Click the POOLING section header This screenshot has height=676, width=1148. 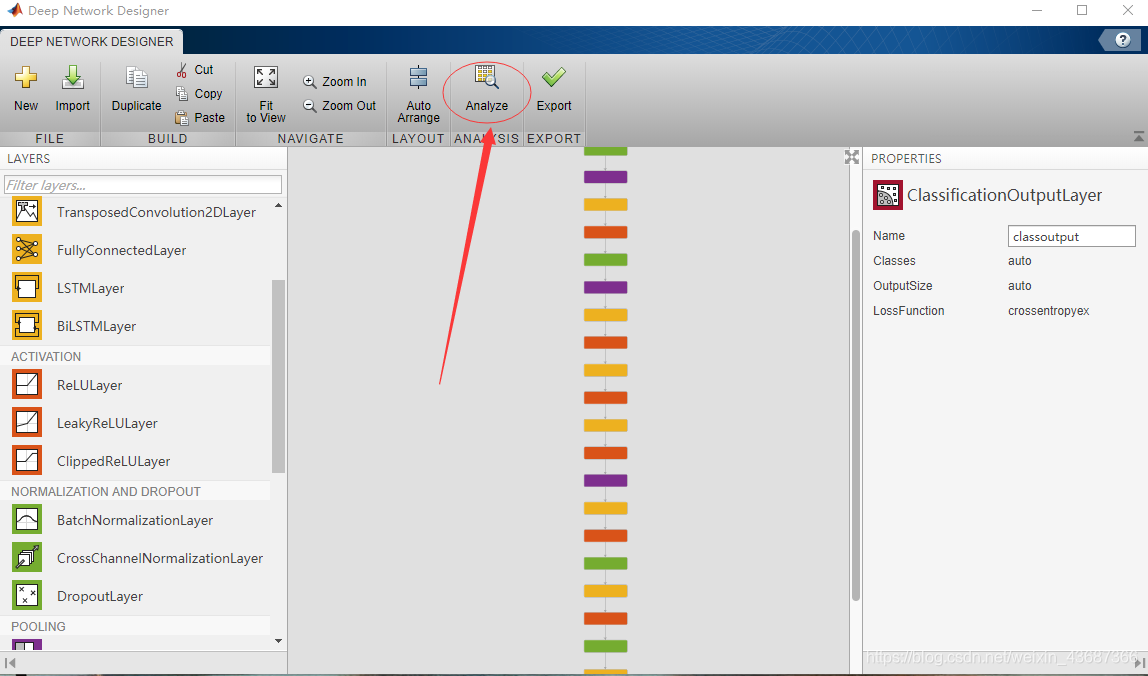38,626
